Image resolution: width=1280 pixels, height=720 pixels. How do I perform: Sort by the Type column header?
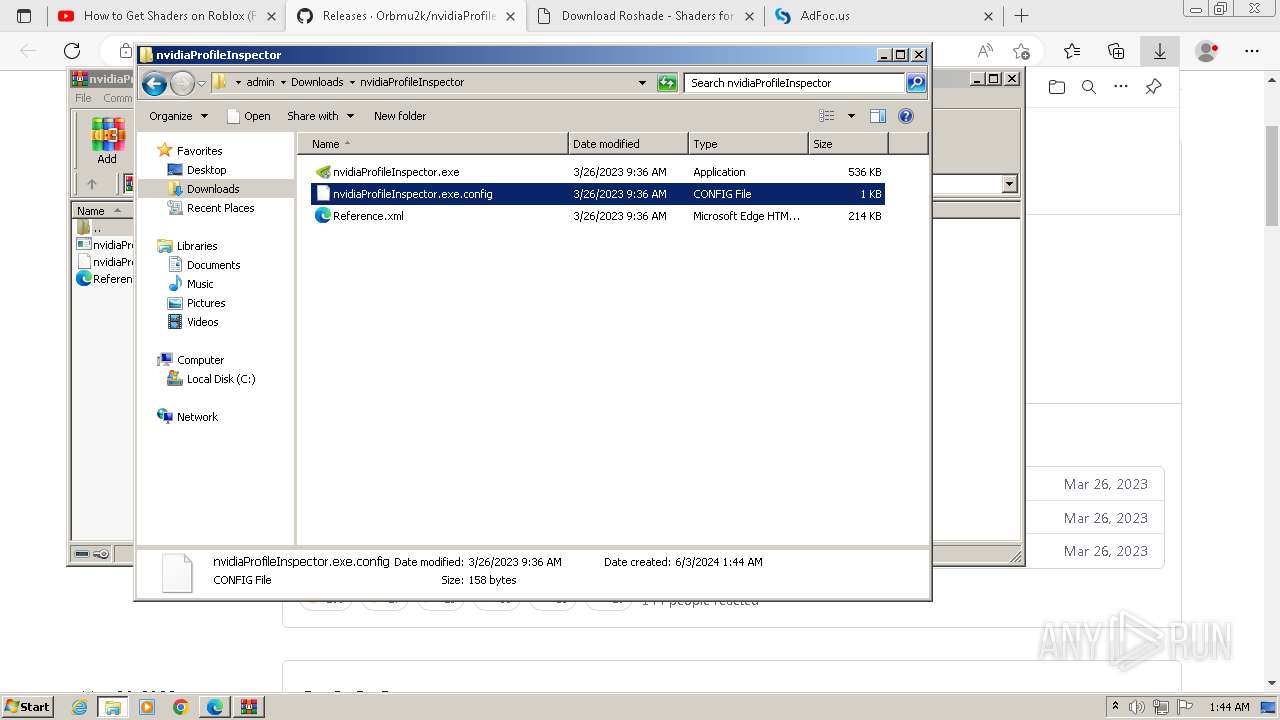748,144
